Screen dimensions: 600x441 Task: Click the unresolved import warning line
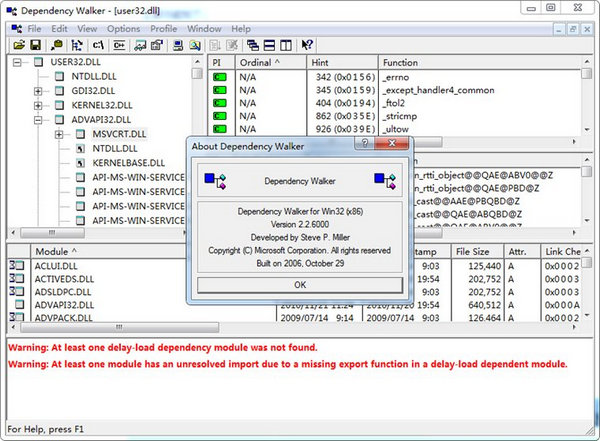click(288, 364)
